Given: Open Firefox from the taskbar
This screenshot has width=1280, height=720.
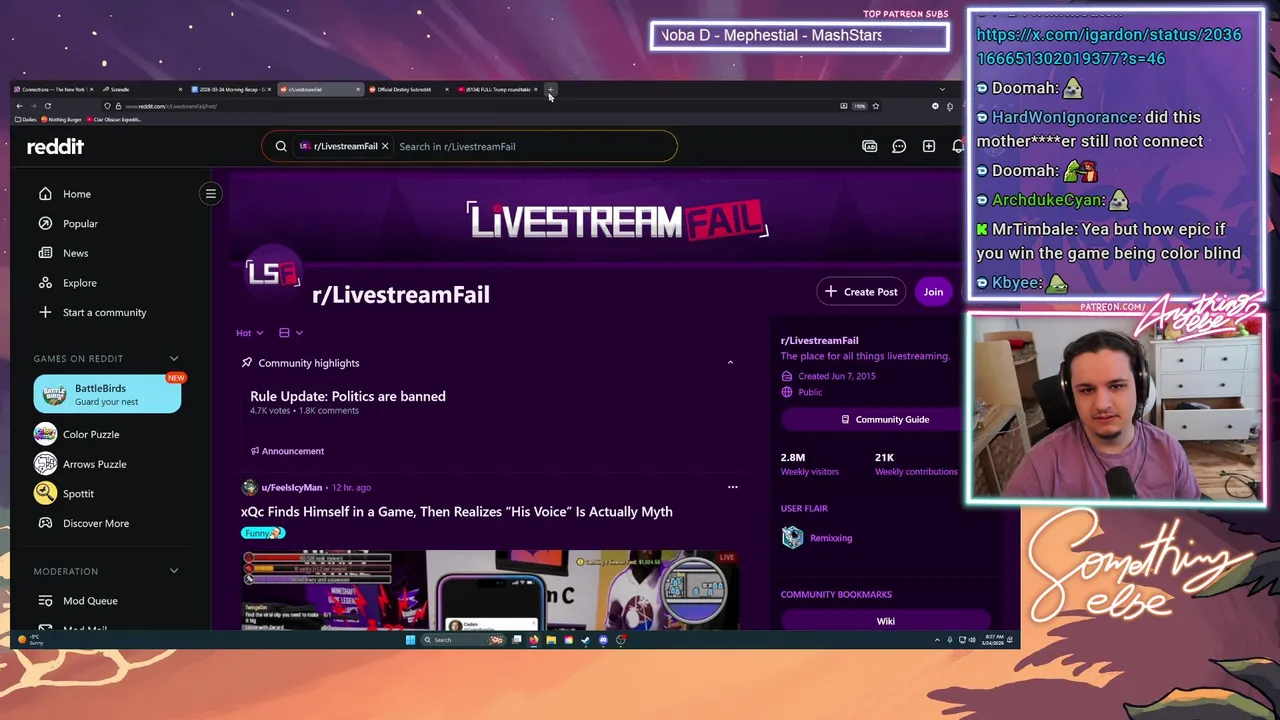Looking at the screenshot, I should (534, 640).
